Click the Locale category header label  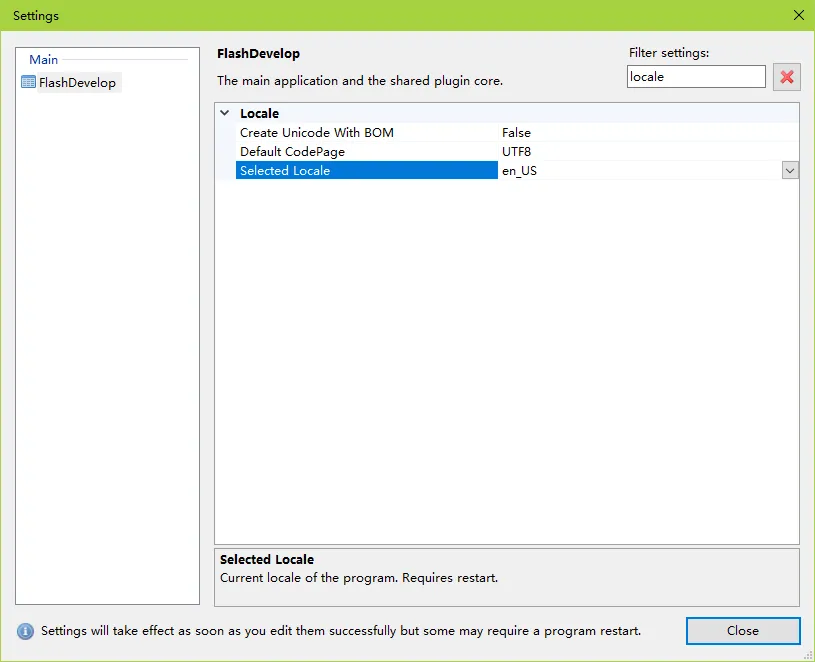[x=259, y=114]
